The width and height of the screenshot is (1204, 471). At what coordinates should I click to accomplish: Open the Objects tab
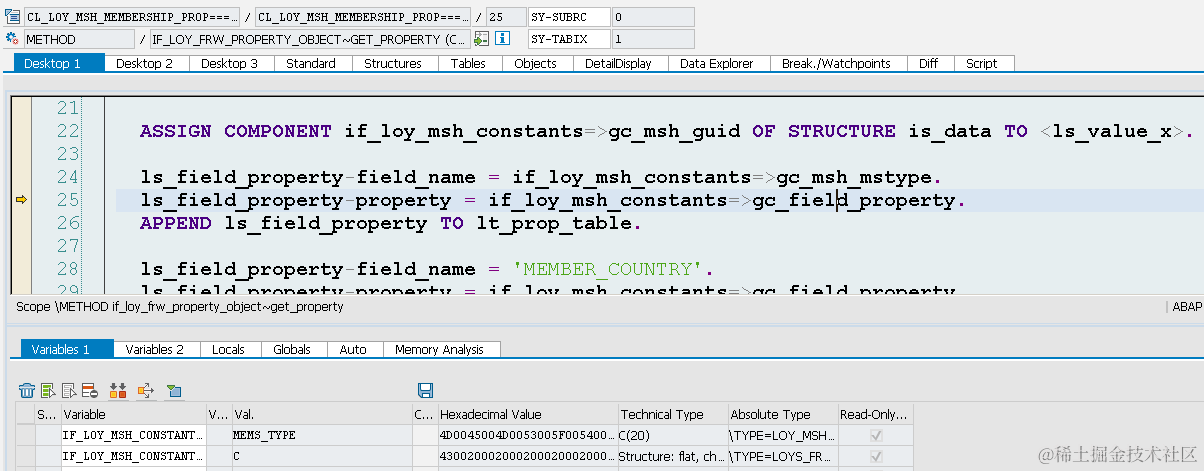(535, 63)
